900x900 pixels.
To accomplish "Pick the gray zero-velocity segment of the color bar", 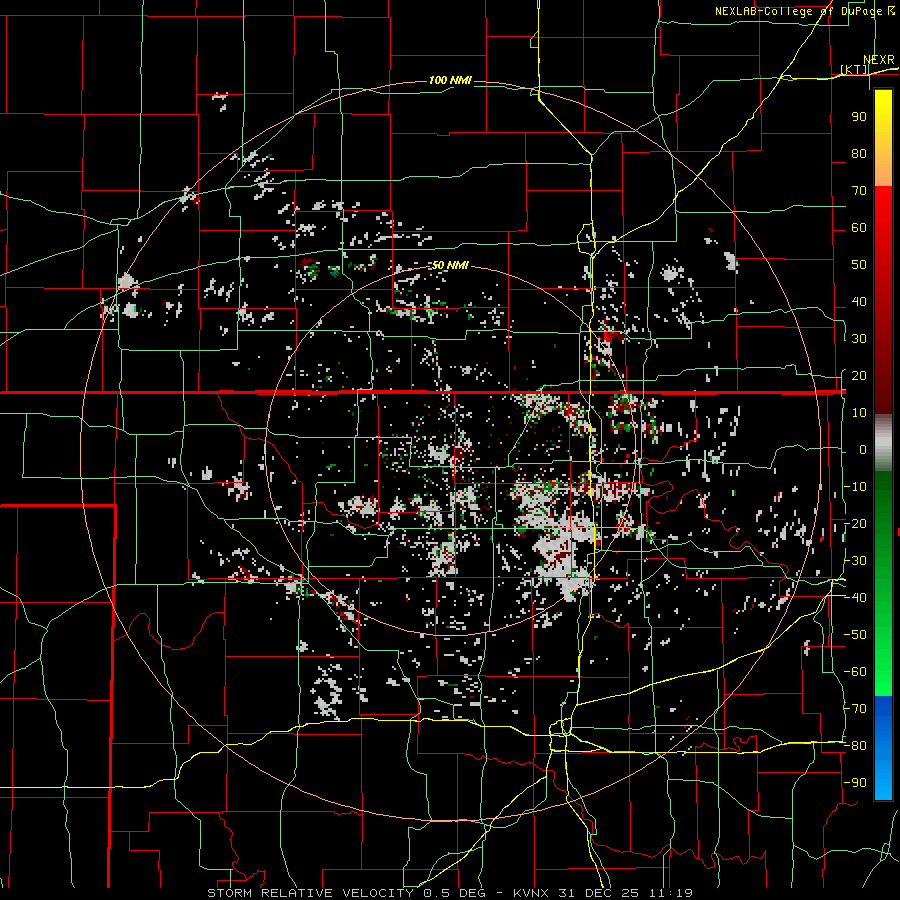I will (883, 443).
